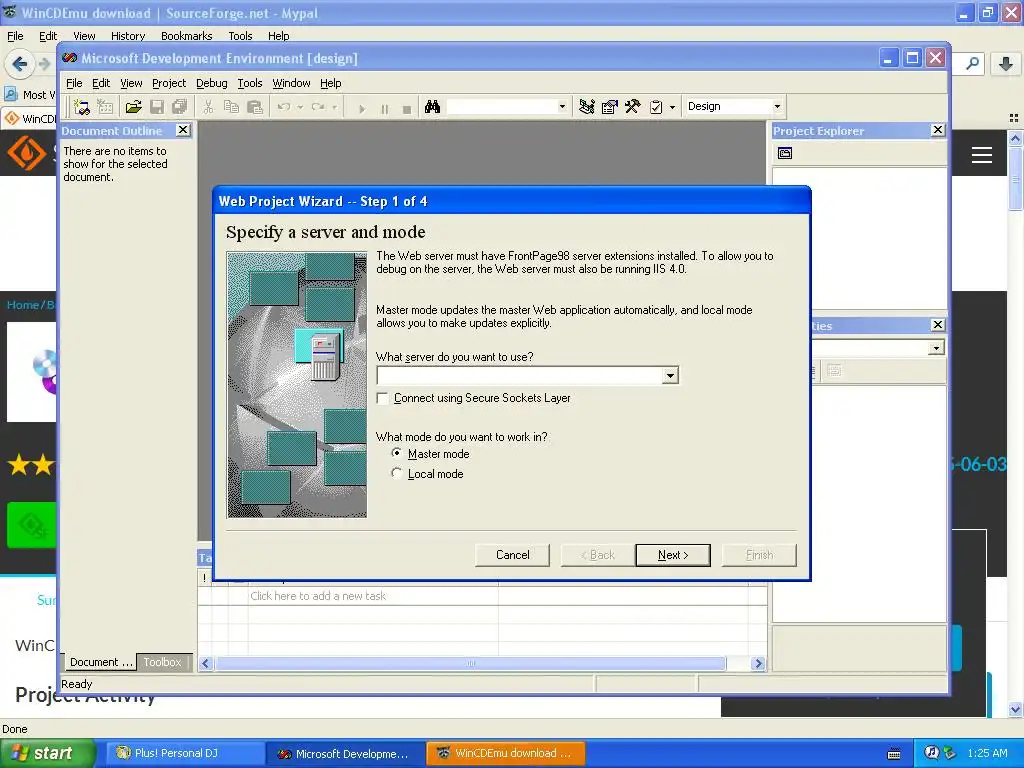
Task: Click the Windows start button
Action: [47, 753]
